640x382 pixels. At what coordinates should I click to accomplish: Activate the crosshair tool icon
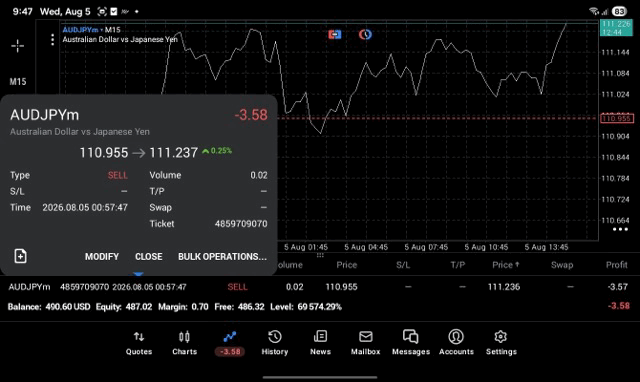18,46
